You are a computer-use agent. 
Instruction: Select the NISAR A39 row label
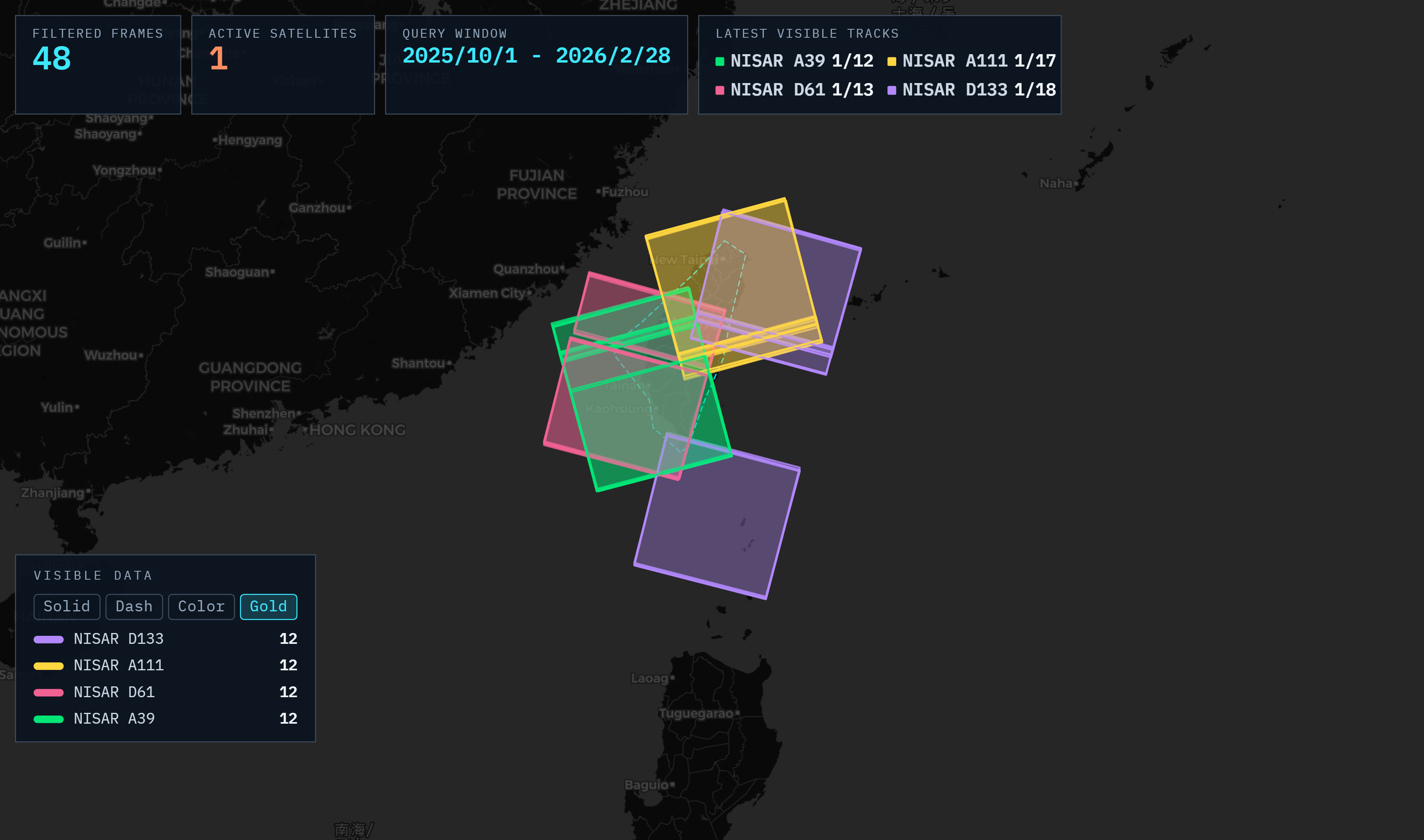click(114, 718)
